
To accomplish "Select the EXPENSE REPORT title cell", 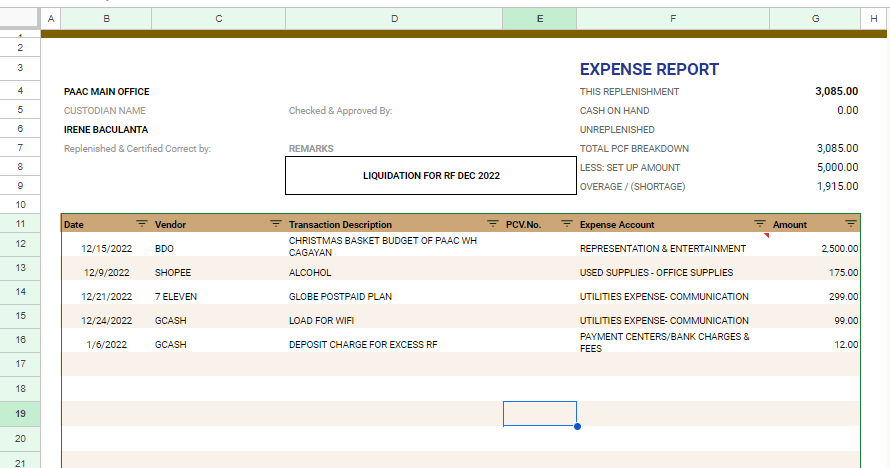I will tap(649, 70).
